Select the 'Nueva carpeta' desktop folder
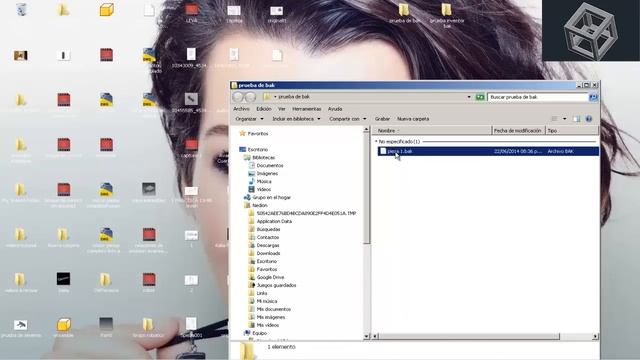 (63, 235)
